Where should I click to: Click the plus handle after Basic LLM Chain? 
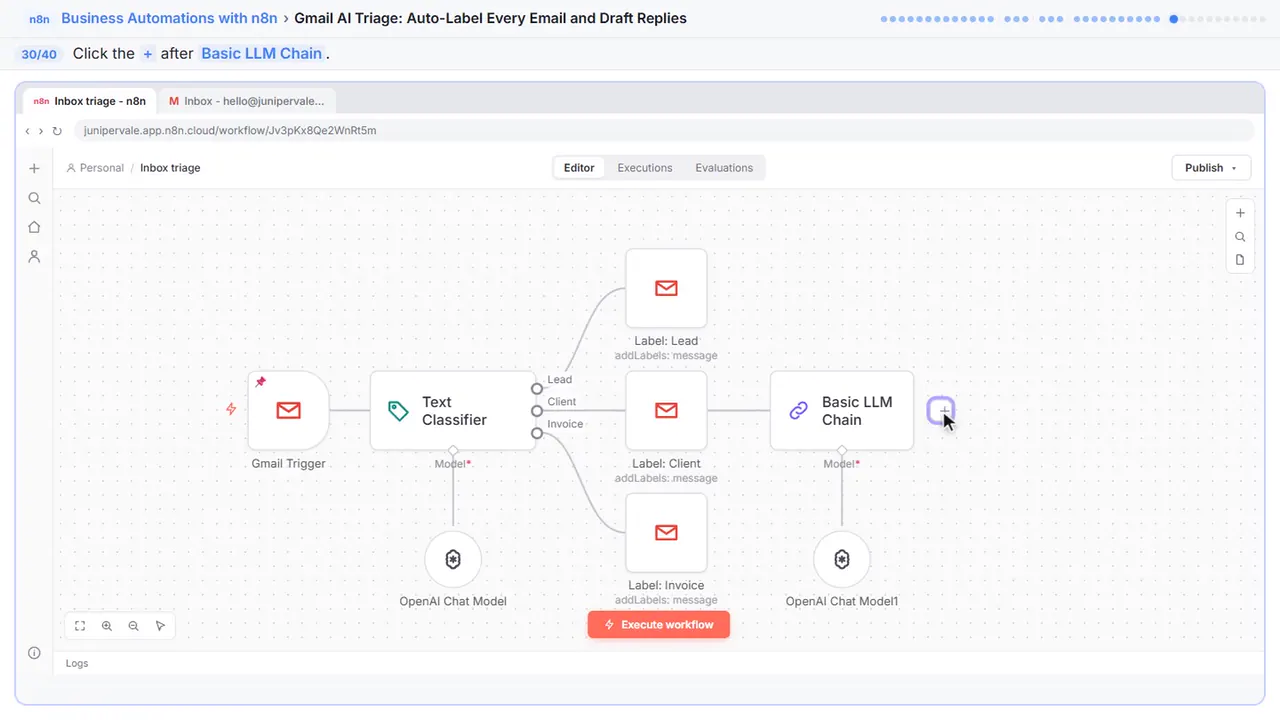point(941,410)
